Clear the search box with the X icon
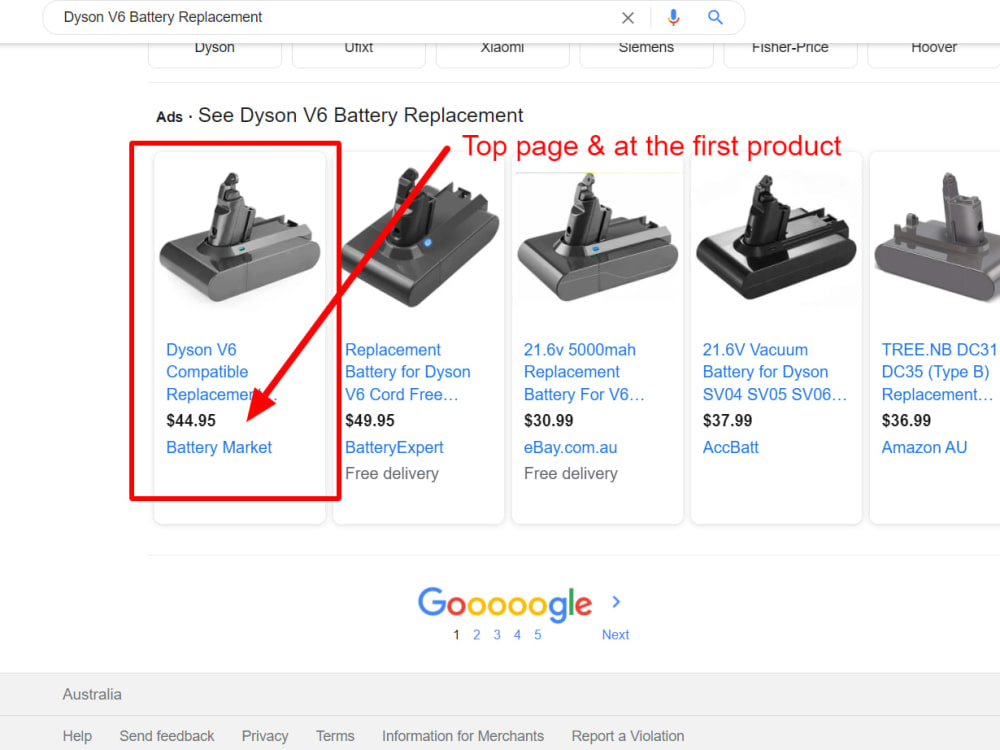The width and height of the screenshot is (1000, 750). (628, 18)
